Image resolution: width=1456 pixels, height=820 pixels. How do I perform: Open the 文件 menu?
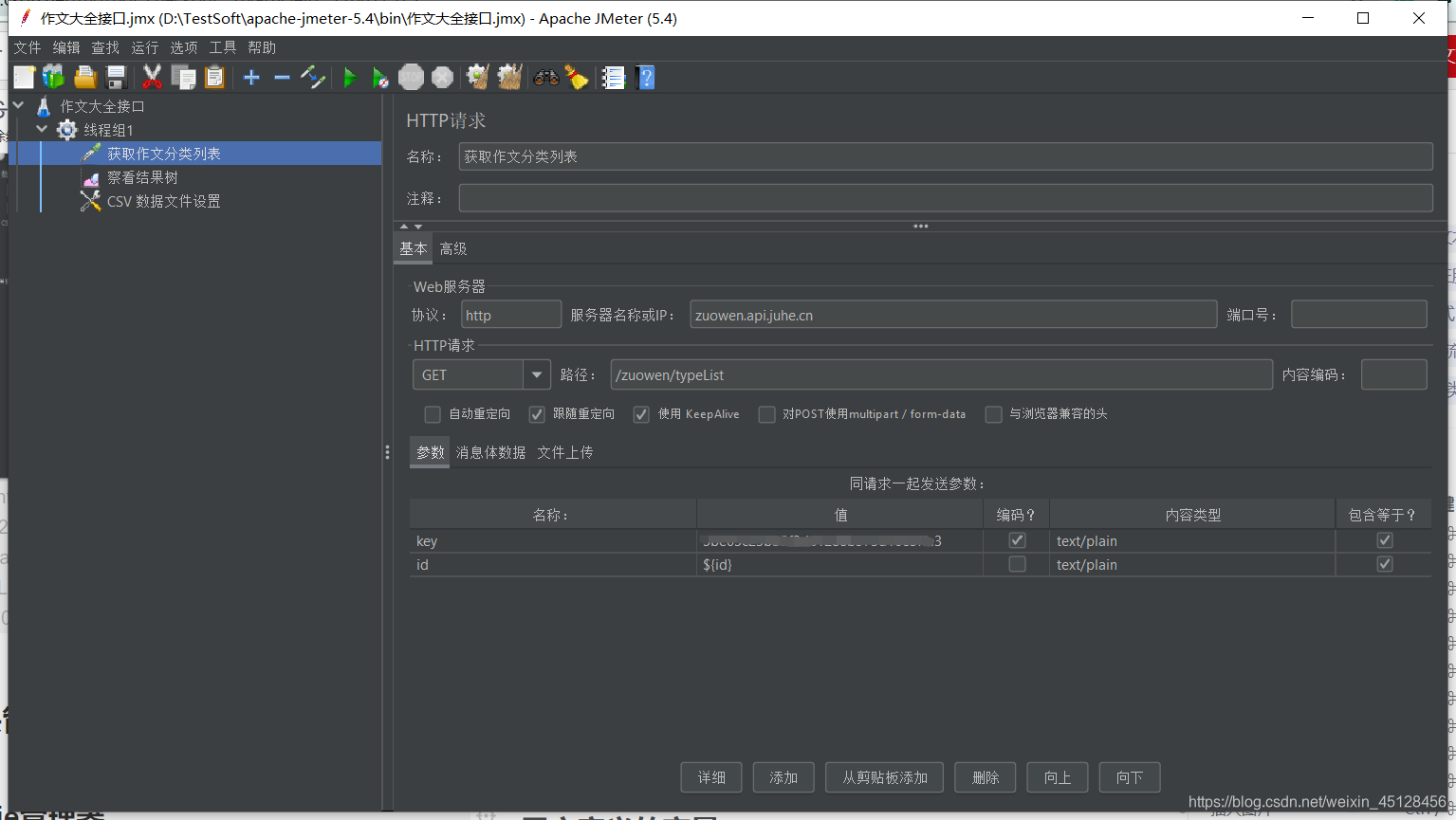point(28,47)
